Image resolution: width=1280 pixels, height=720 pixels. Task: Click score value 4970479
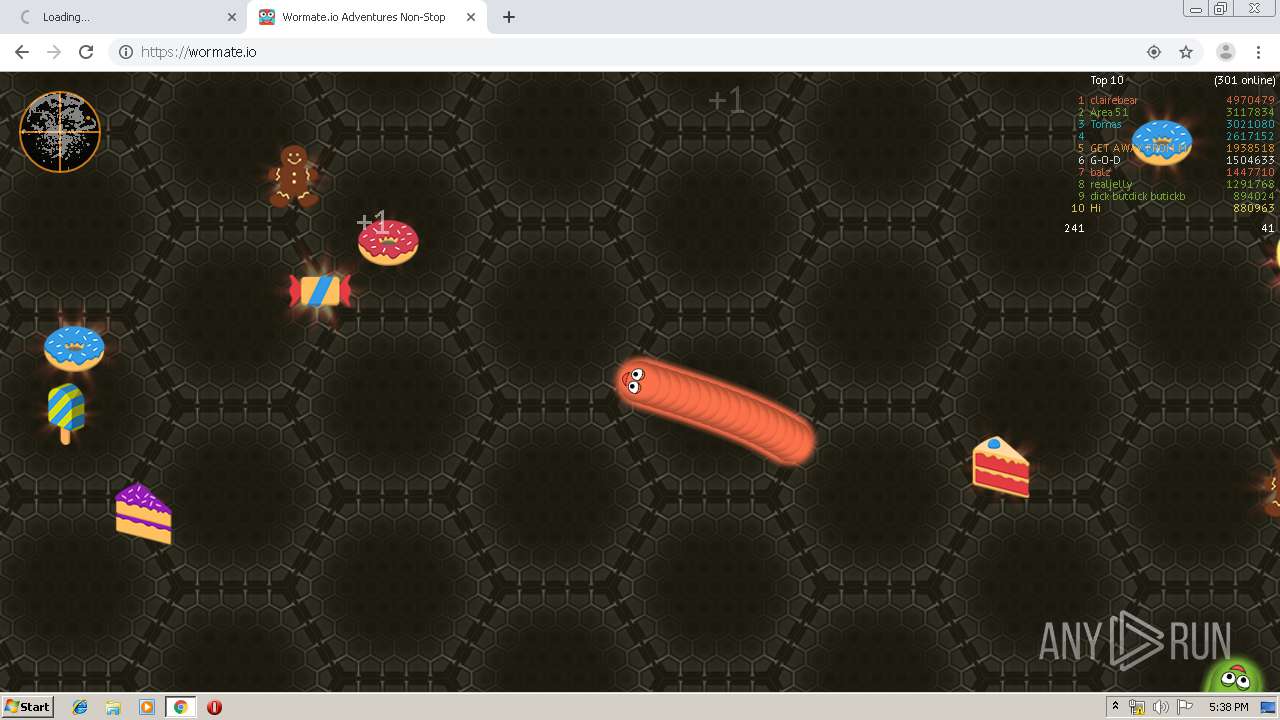[1251, 100]
